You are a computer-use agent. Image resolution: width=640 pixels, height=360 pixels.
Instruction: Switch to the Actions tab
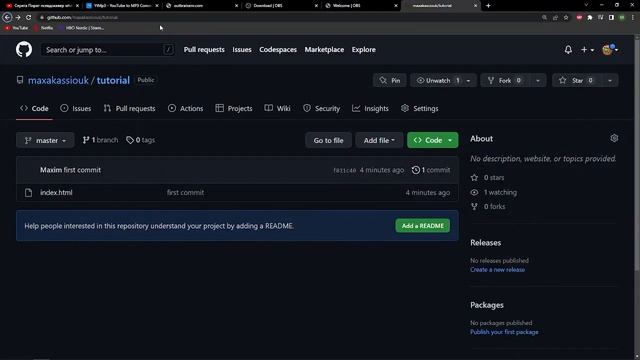coord(185,108)
